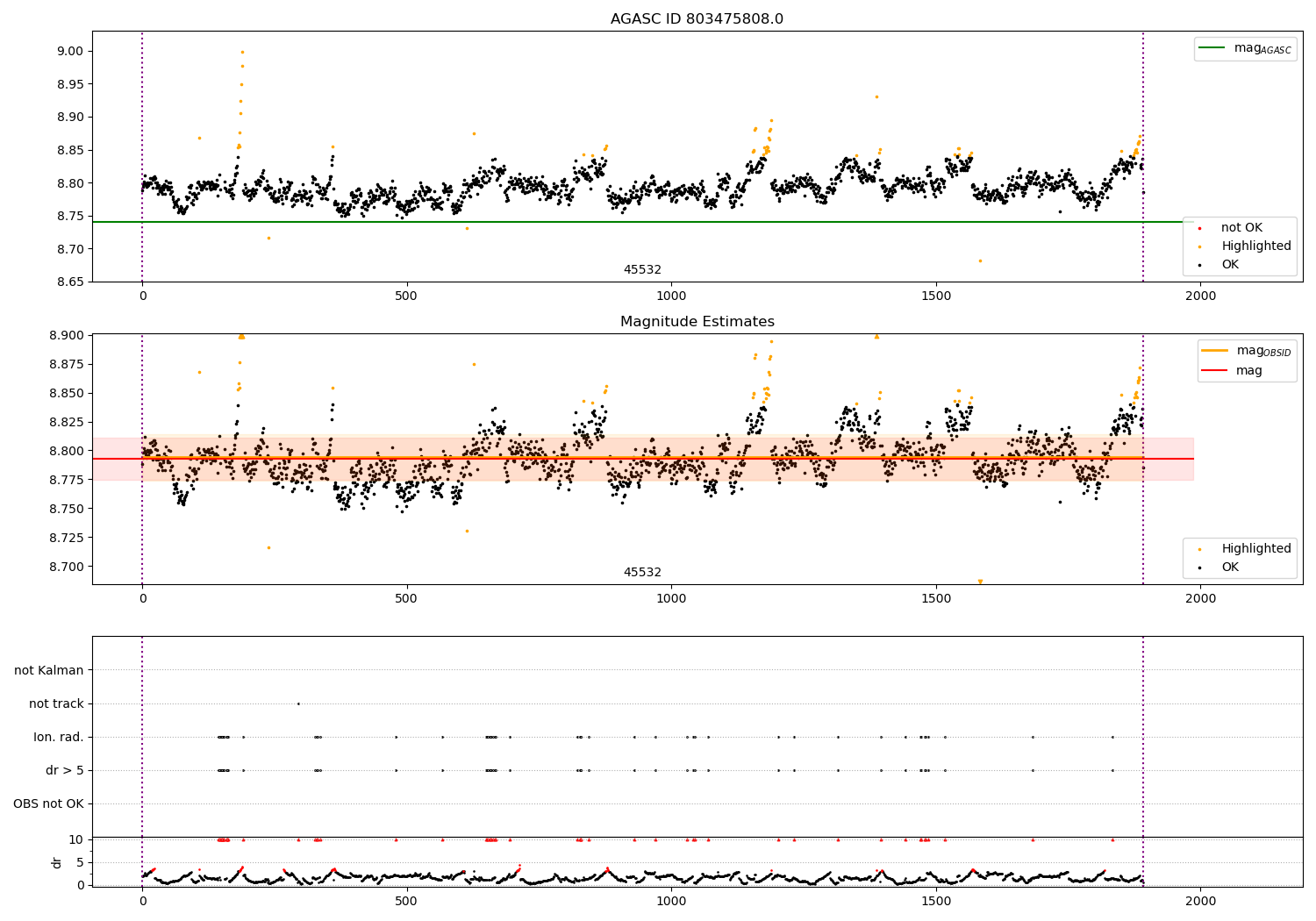Image resolution: width=1316 pixels, height=921 pixels.
Task: Click the 8.65 y-axis tick label
Action: pyautogui.click(x=71, y=282)
